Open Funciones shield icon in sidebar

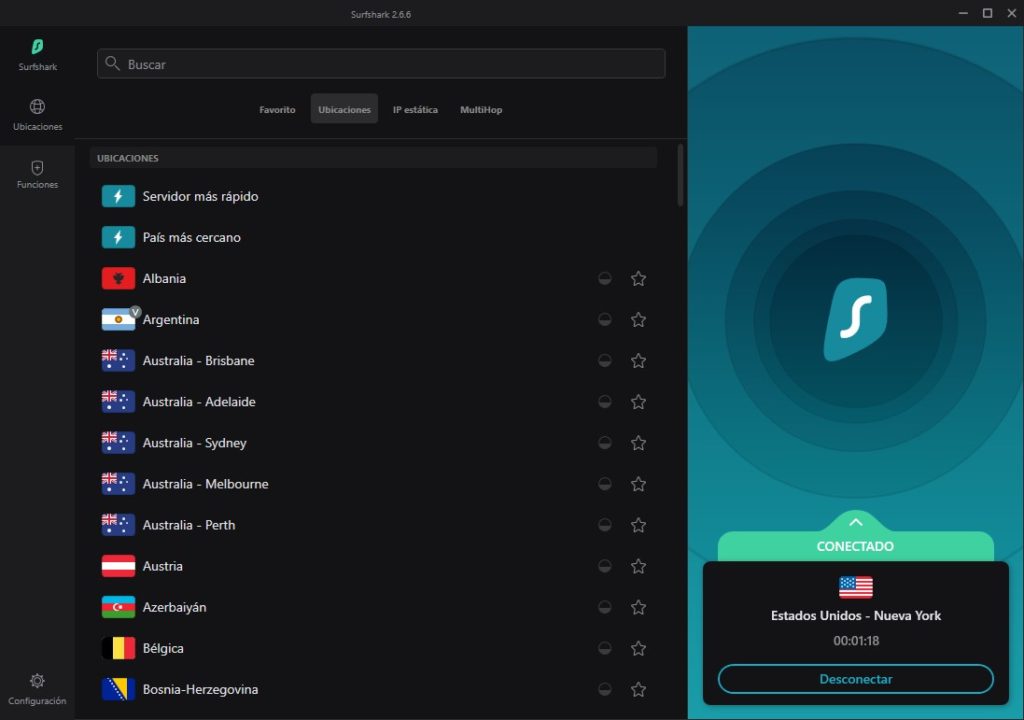click(x=37, y=168)
